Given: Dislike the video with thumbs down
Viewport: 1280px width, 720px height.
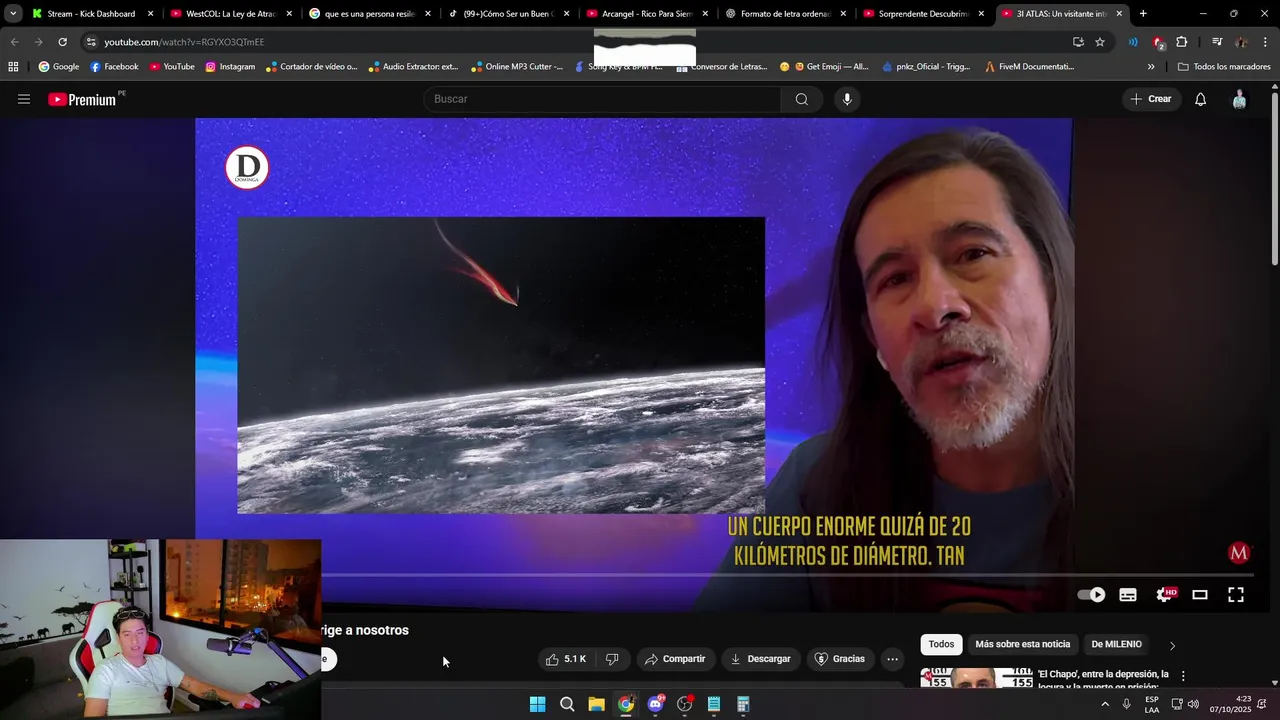Looking at the screenshot, I should 612,659.
